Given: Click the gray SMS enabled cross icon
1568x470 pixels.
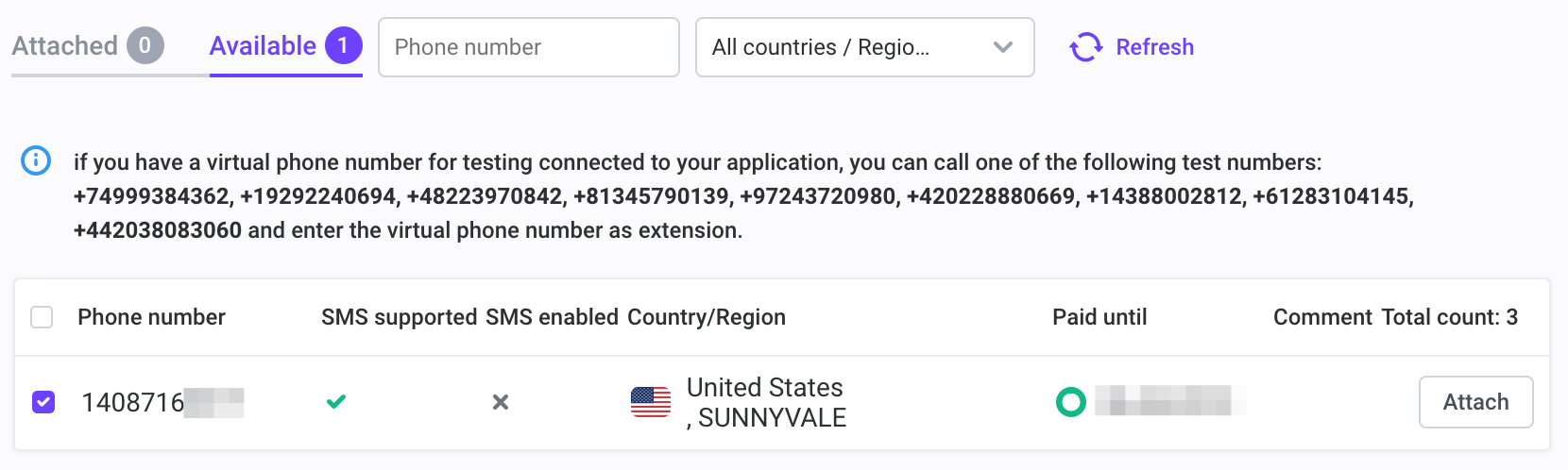Looking at the screenshot, I should point(501,402).
